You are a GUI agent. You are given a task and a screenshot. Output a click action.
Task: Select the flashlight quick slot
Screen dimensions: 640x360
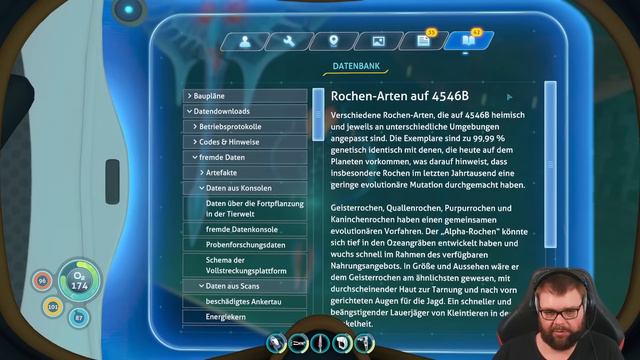pyautogui.click(x=276, y=343)
